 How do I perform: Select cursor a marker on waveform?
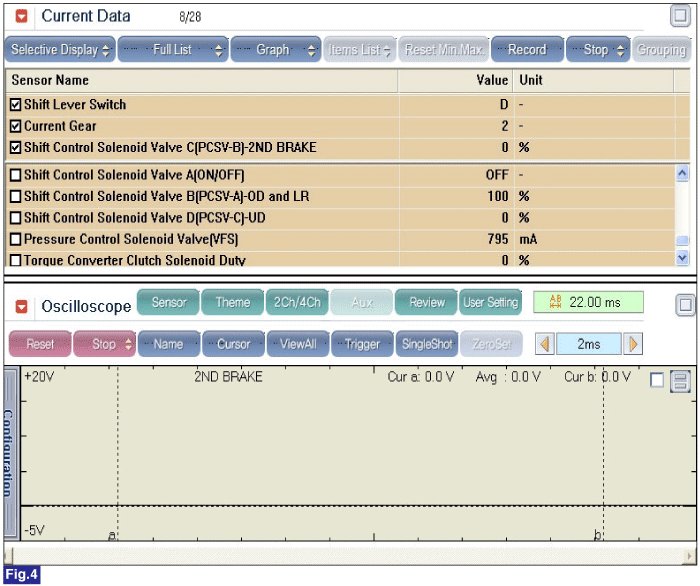(x=112, y=535)
